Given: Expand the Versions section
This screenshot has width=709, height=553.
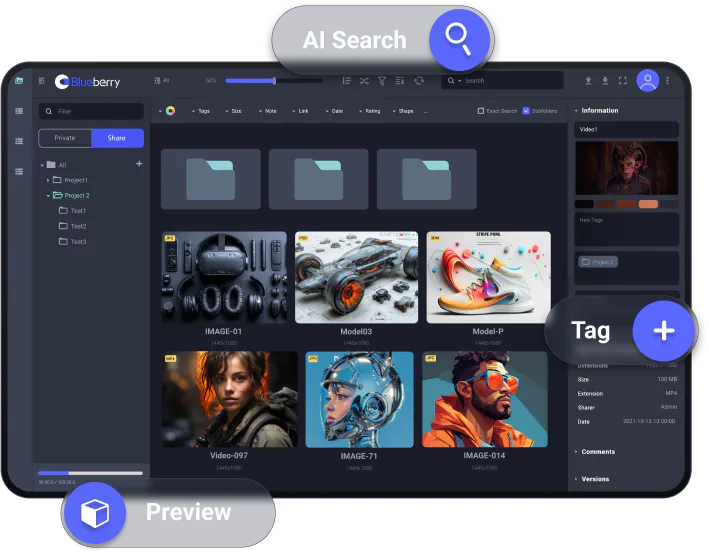Looking at the screenshot, I should [576, 479].
